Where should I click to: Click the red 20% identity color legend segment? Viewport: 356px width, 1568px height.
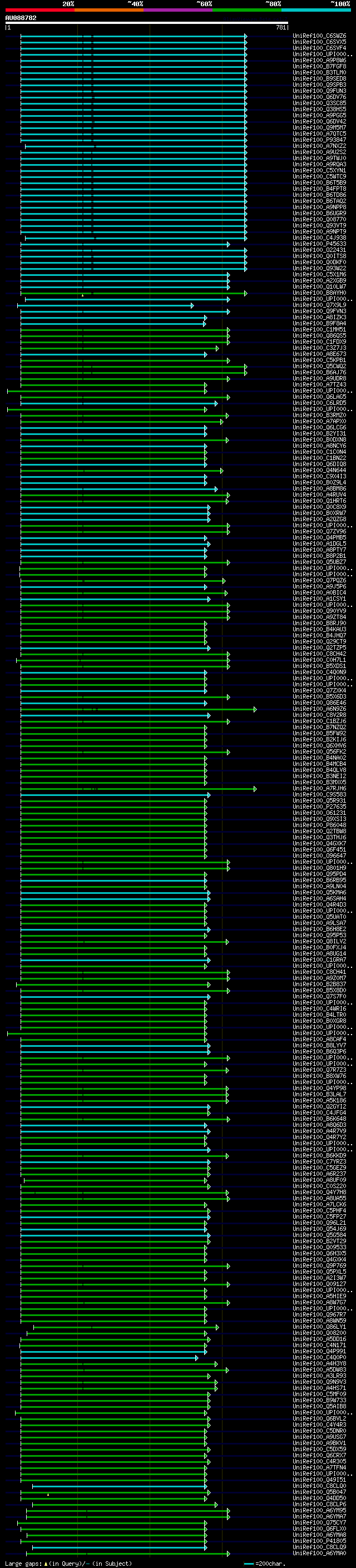point(39,10)
